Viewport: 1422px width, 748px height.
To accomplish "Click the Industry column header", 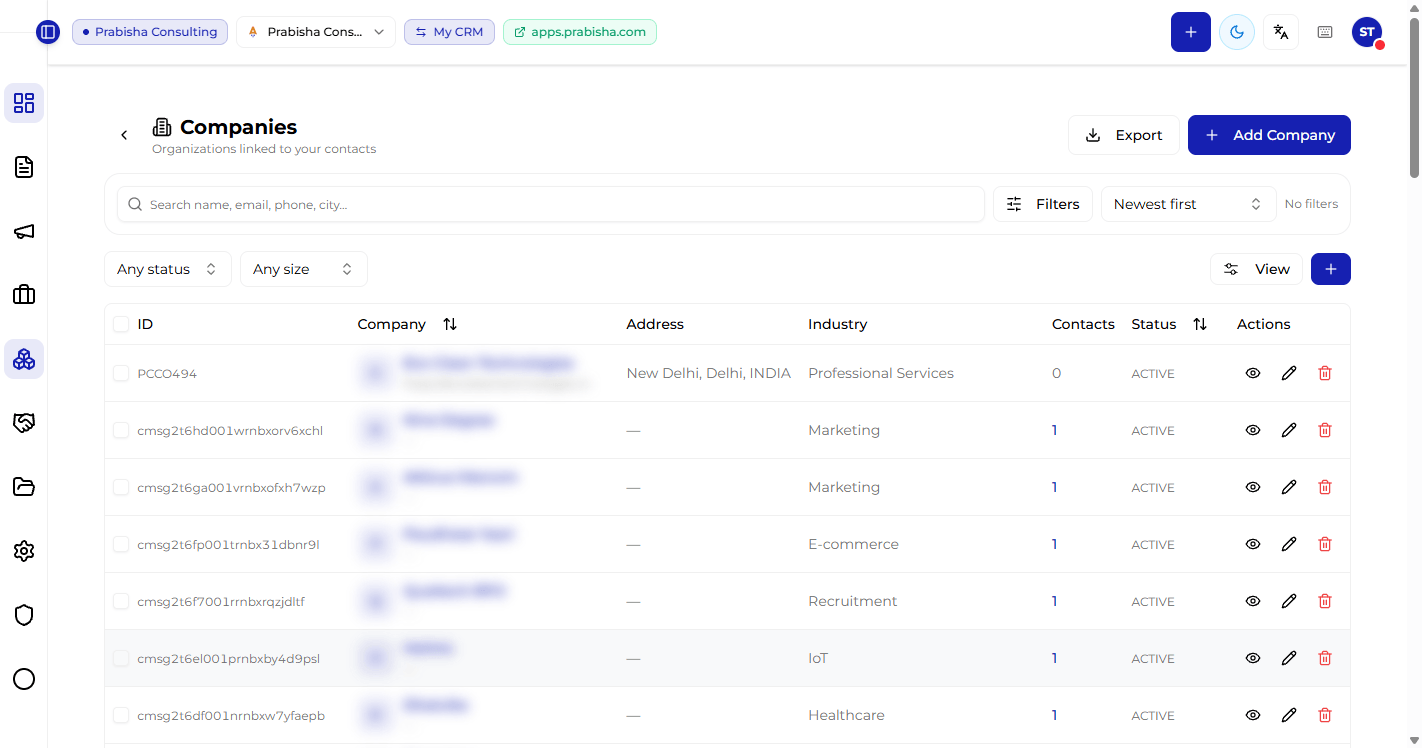I will pos(837,324).
